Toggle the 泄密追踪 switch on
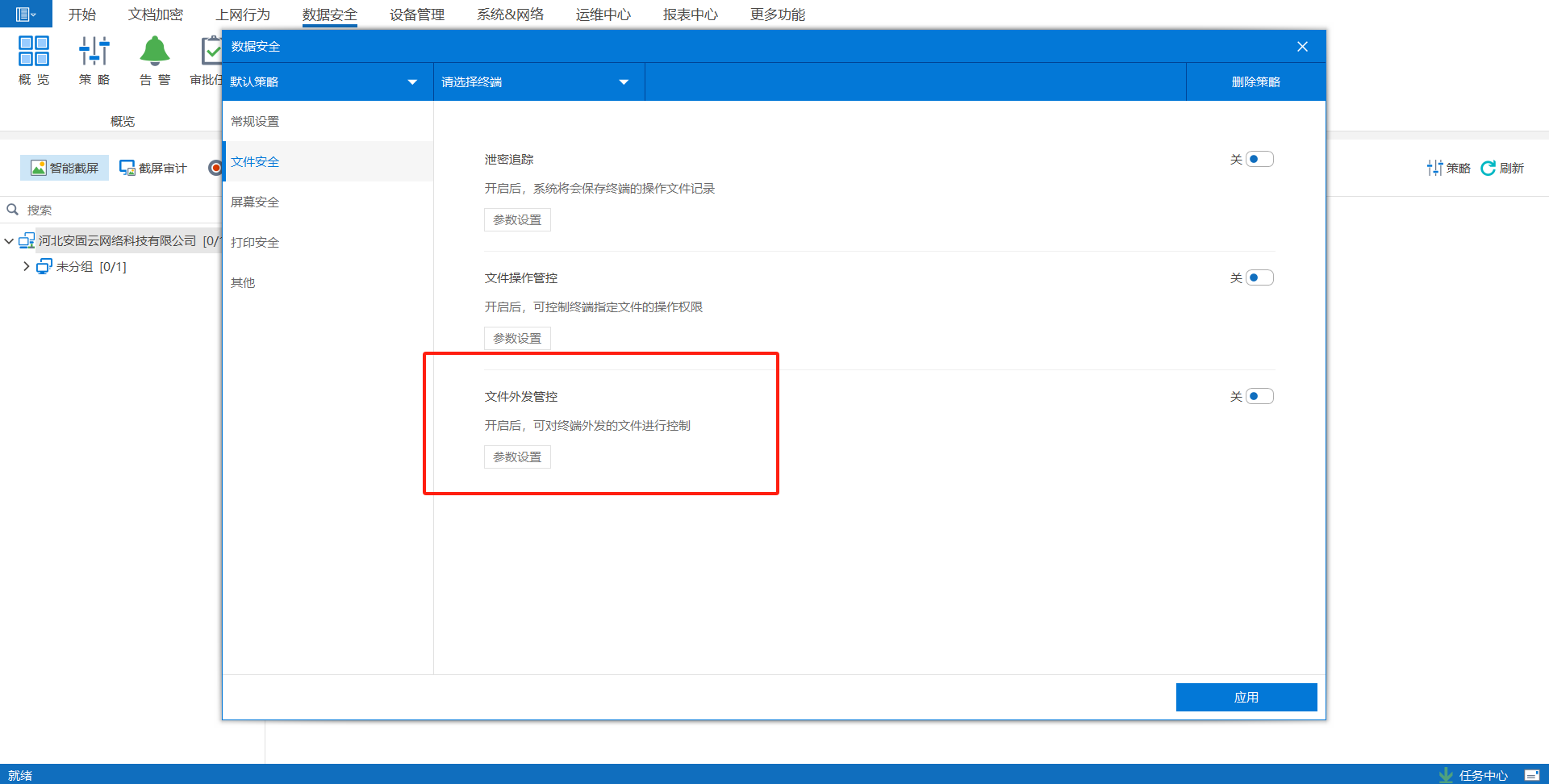Viewport: 1549px width, 784px height. (1259, 160)
